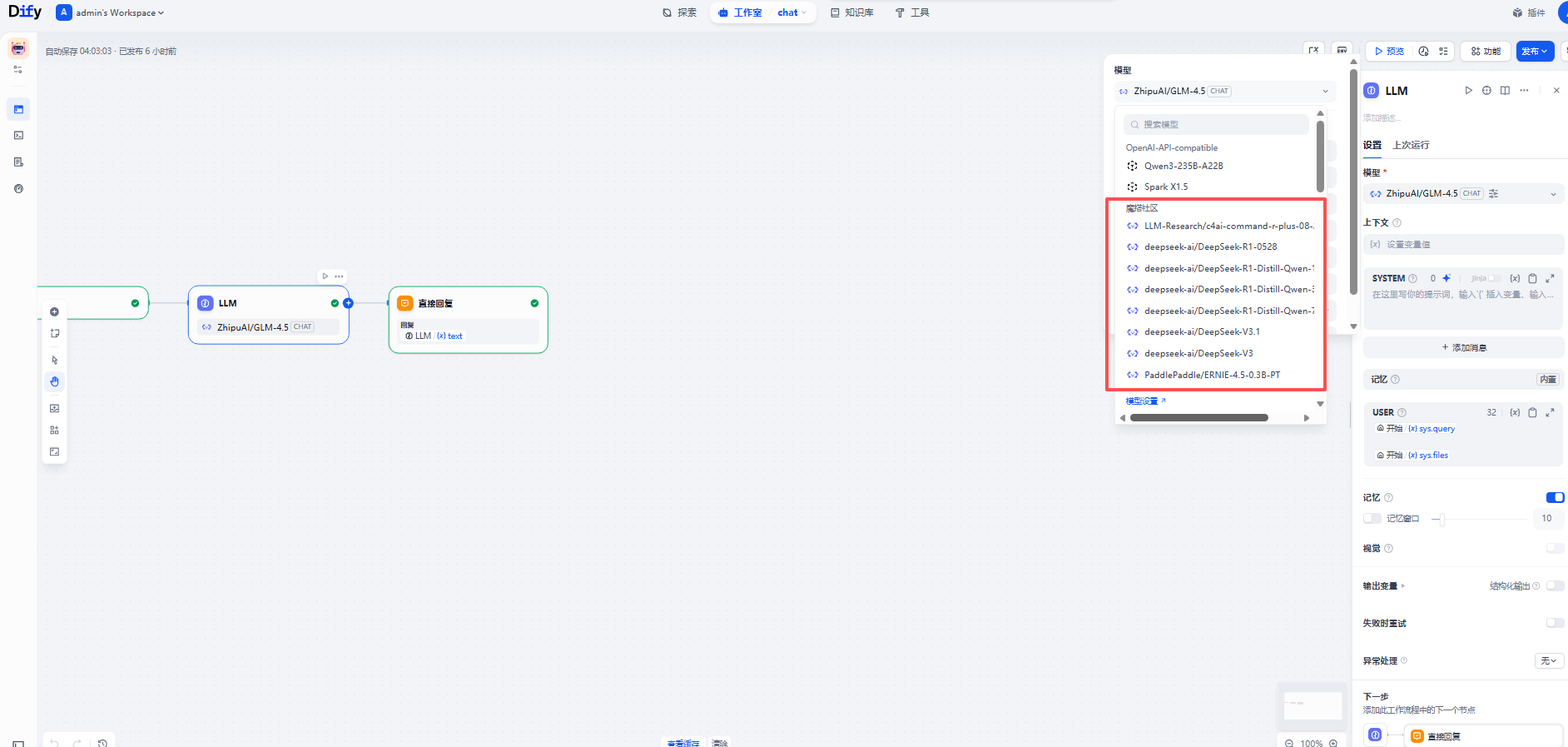1568x747 pixels.
Task: Run this step from LLM panel play icon
Action: 1469,90
